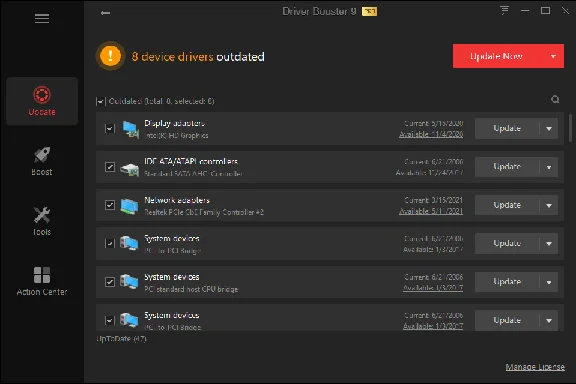Select the Standard SATA AHCI Controller text
The image size is (576, 384).
pyautogui.click(x=193, y=173)
